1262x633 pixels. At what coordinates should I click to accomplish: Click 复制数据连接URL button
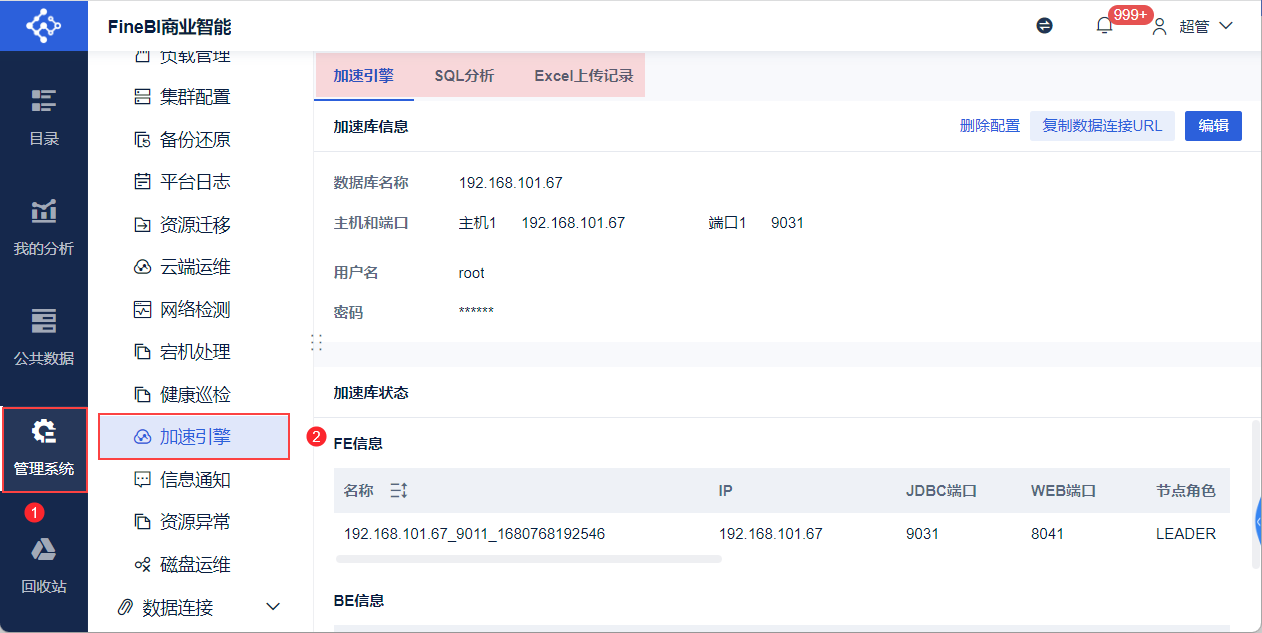[x=1102, y=126]
